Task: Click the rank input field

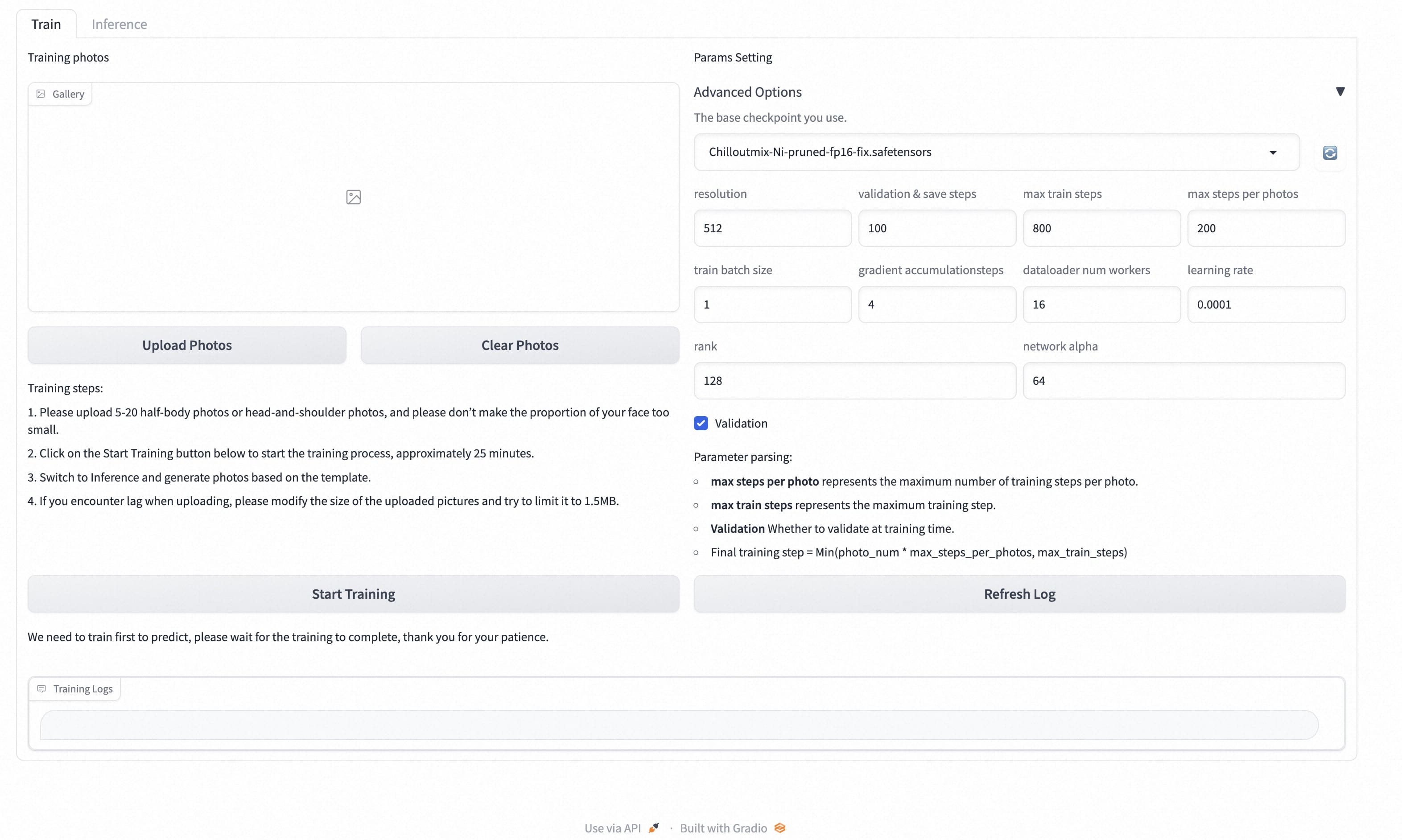Action: (x=854, y=381)
